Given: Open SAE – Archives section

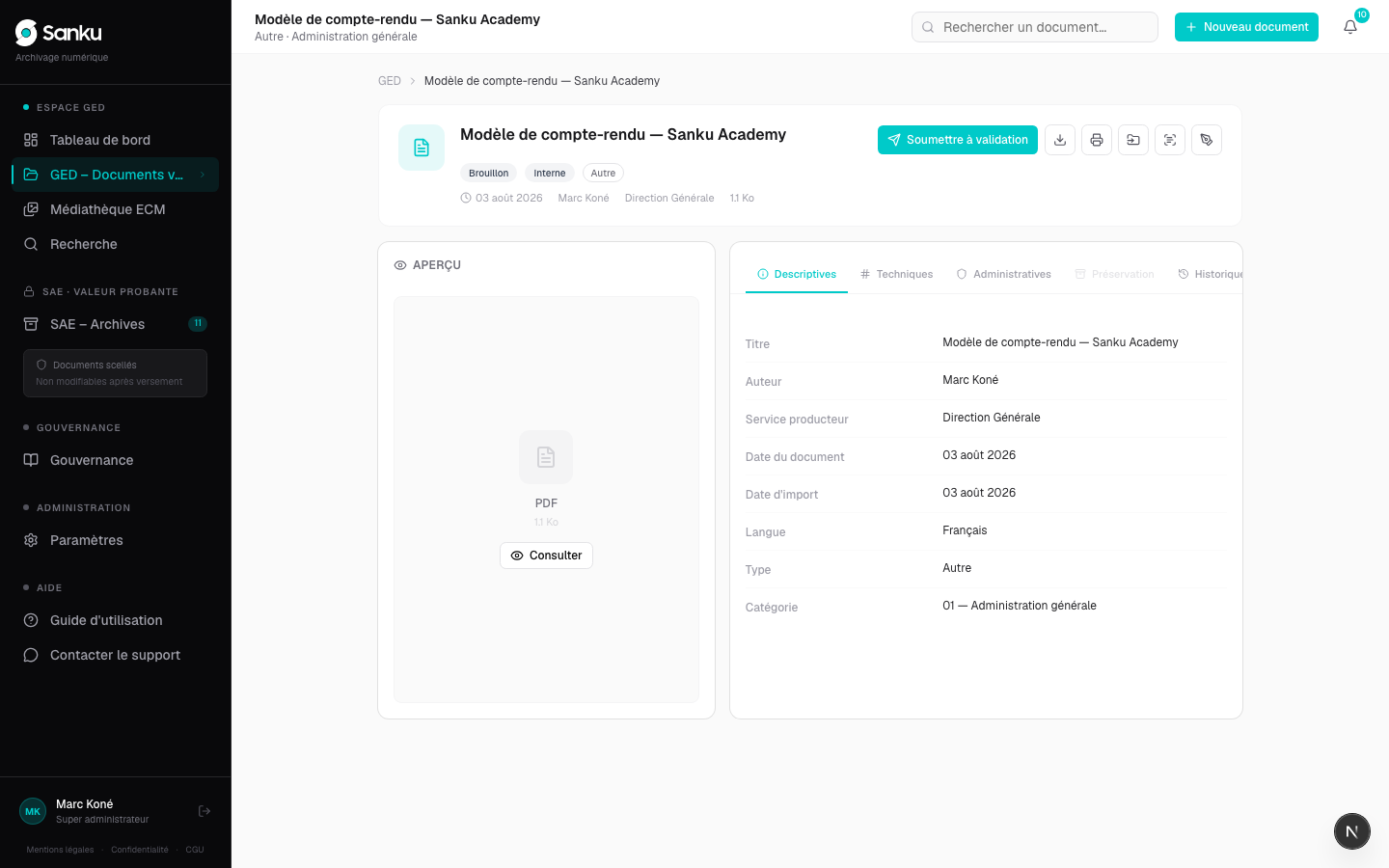Looking at the screenshot, I should (116, 324).
